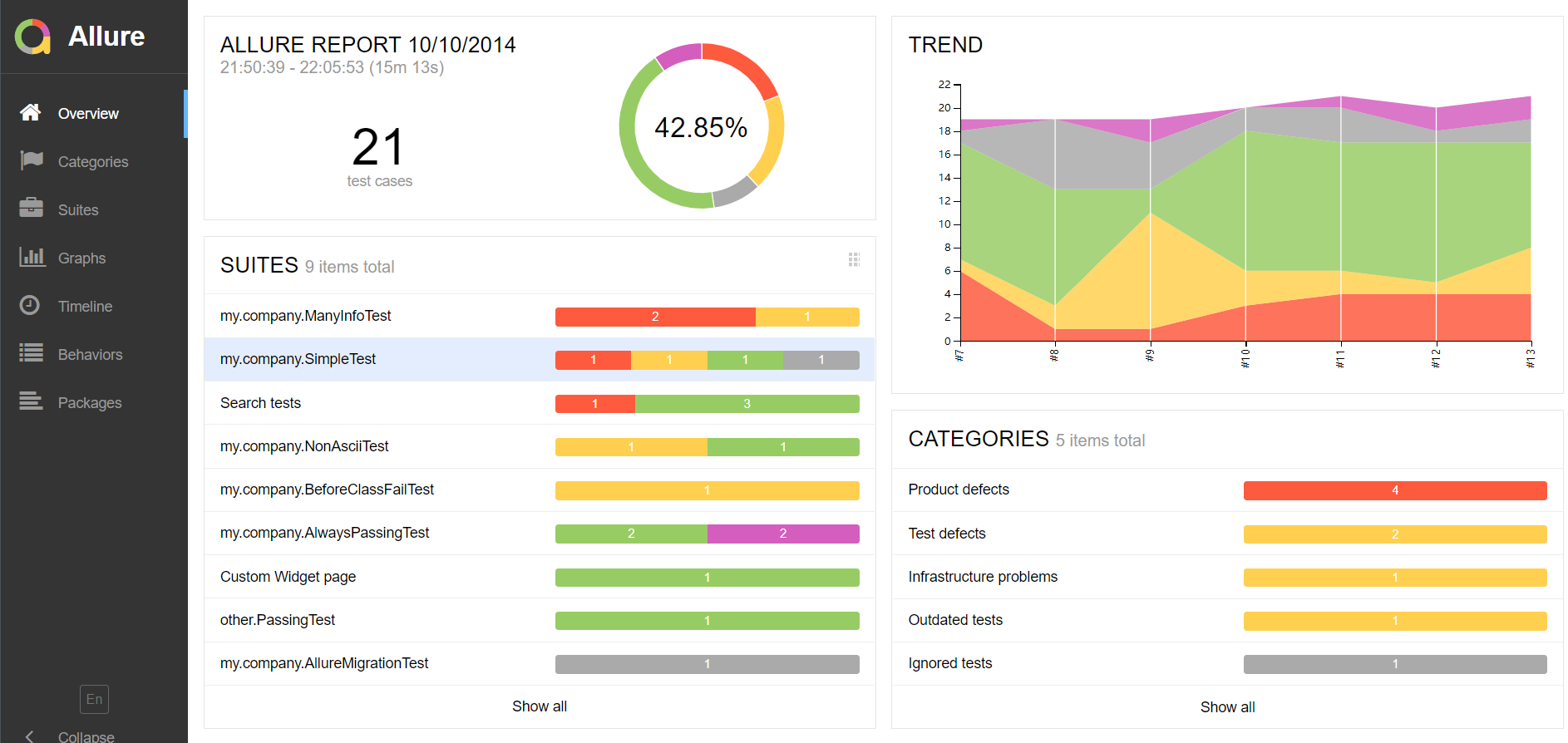Open the SUITES widget title

pyautogui.click(x=259, y=265)
